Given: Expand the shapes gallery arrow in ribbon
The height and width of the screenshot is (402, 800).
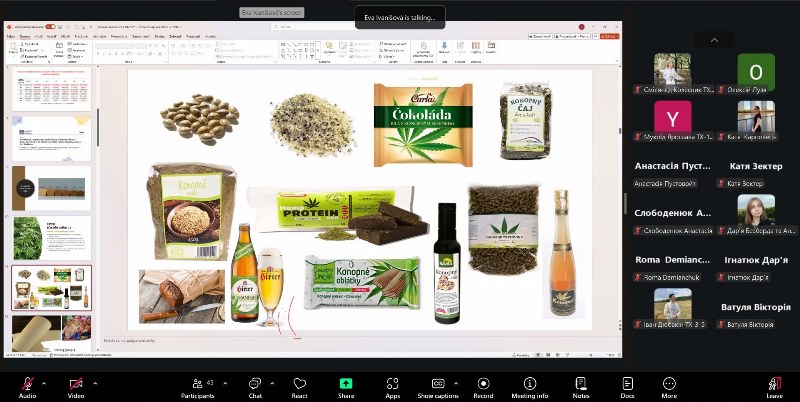Looking at the screenshot, I should pyautogui.click(x=318, y=51).
